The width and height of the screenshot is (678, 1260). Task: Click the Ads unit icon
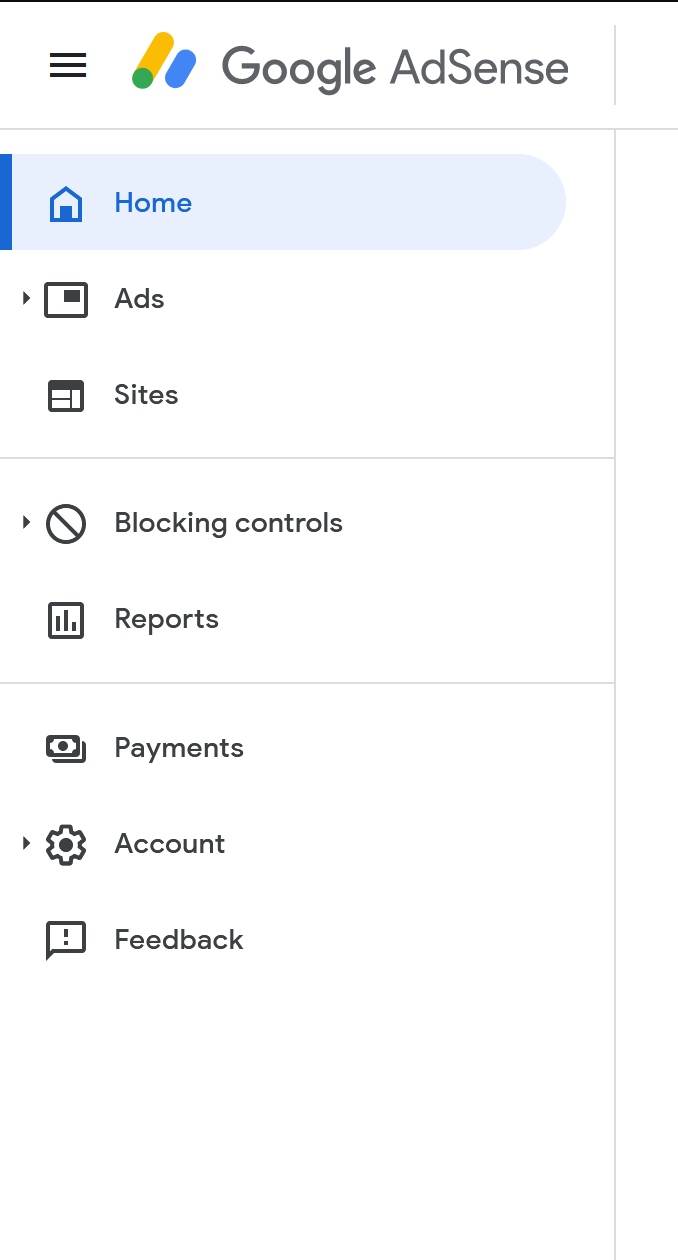[x=66, y=299]
